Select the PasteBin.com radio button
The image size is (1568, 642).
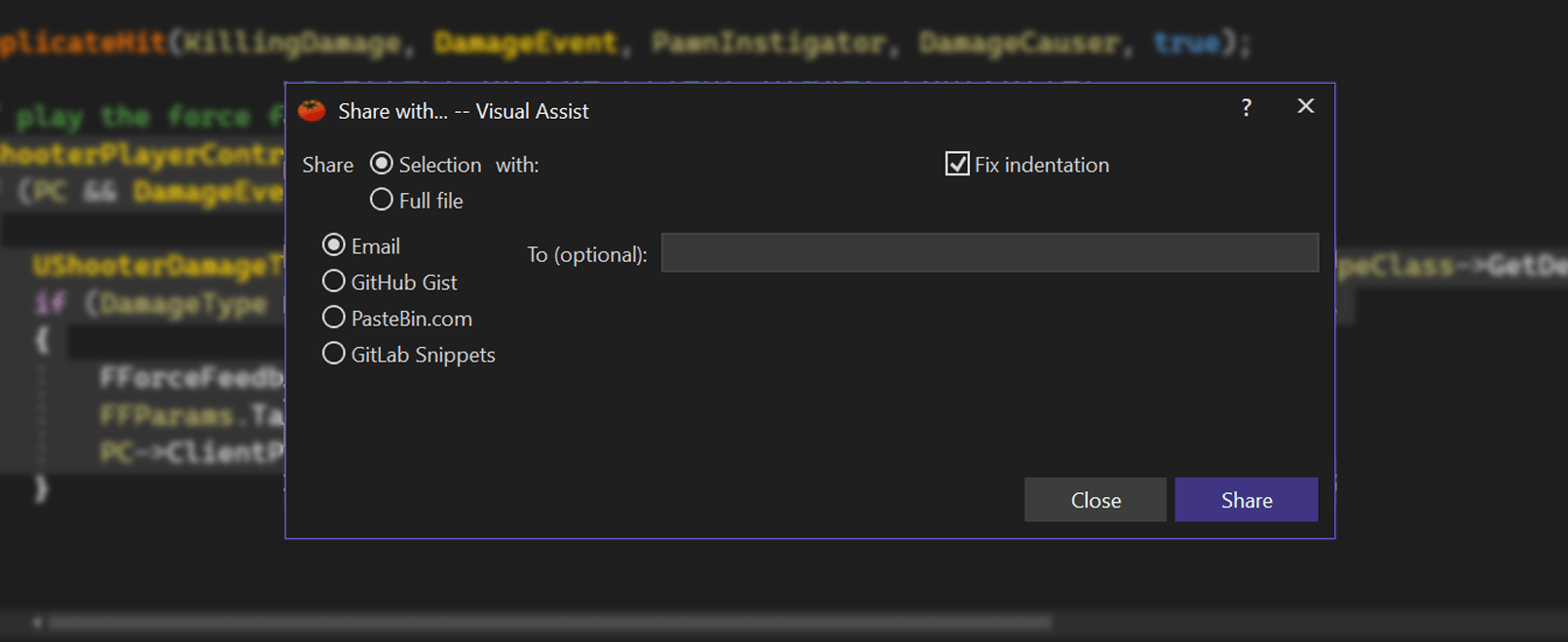point(334,318)
